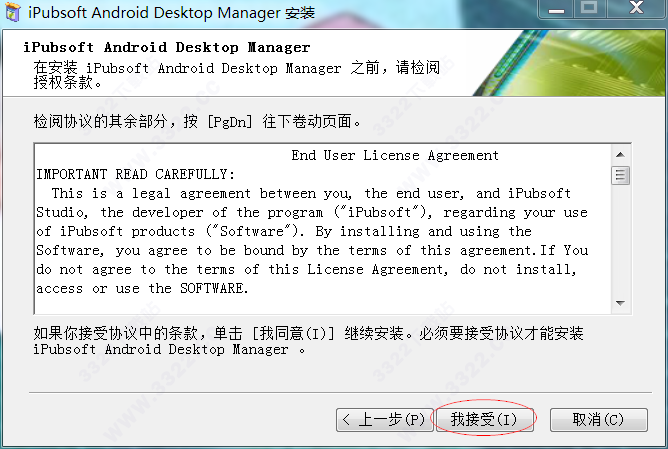Click the [PgDn] instruction text
This screenshot has height=449, width=668.
pos(197,122)
